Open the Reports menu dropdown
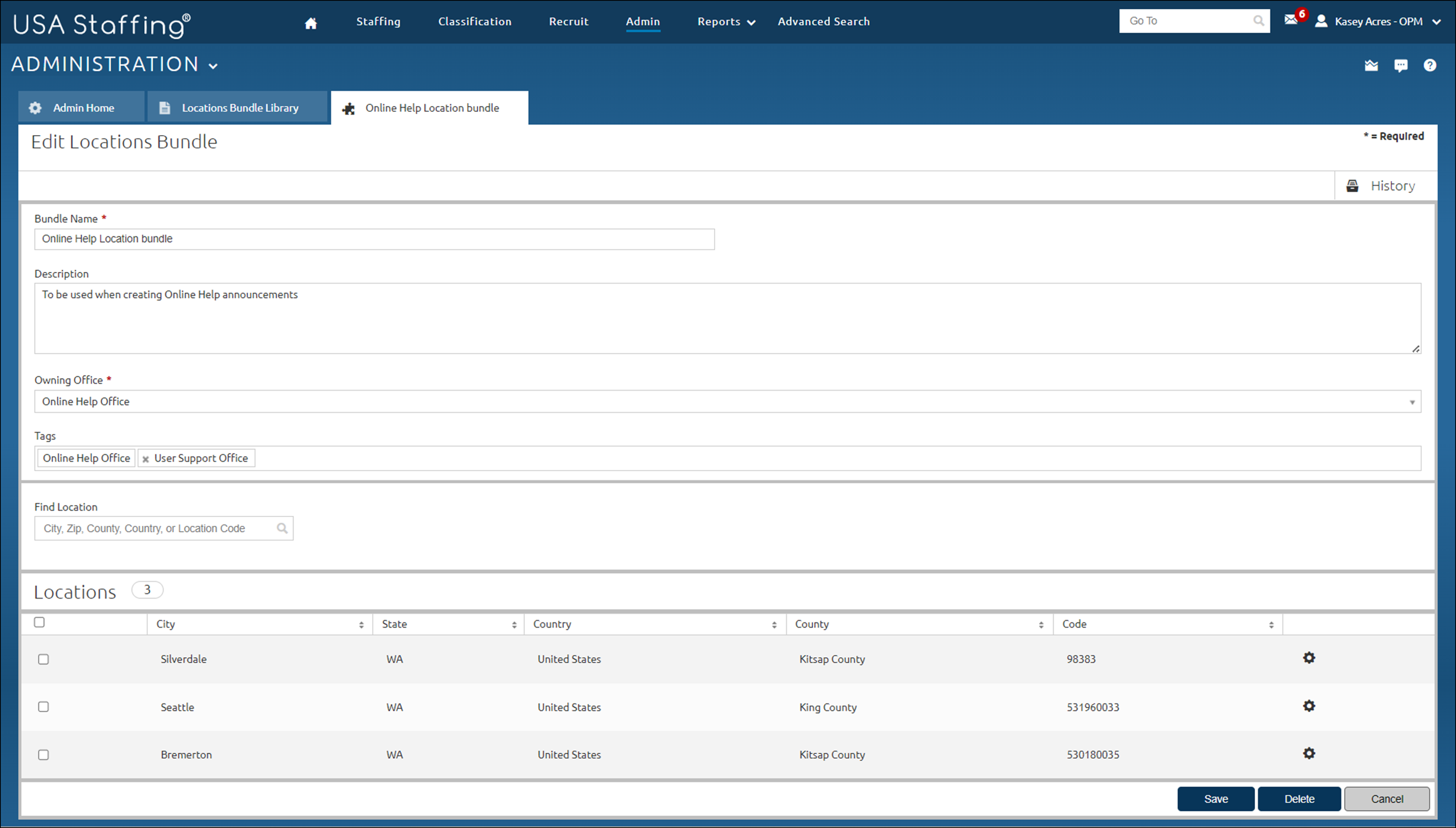Viewport: 1456px width, 828px height. (x=726, y=22)
